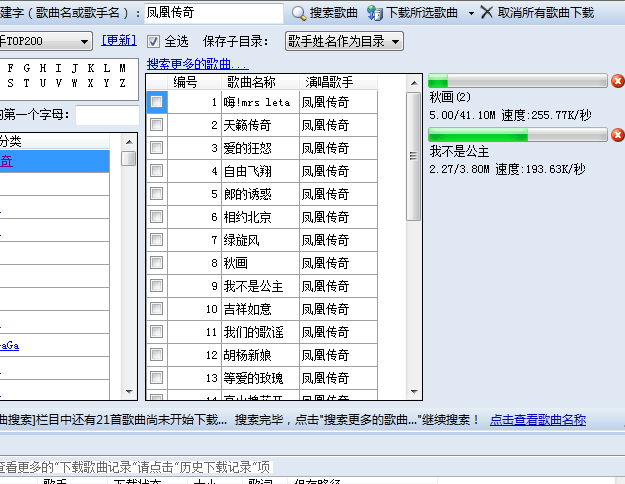Click the magnifier icon for 搜索歌曲
This screenshot has height=484, width=625.
299,13
